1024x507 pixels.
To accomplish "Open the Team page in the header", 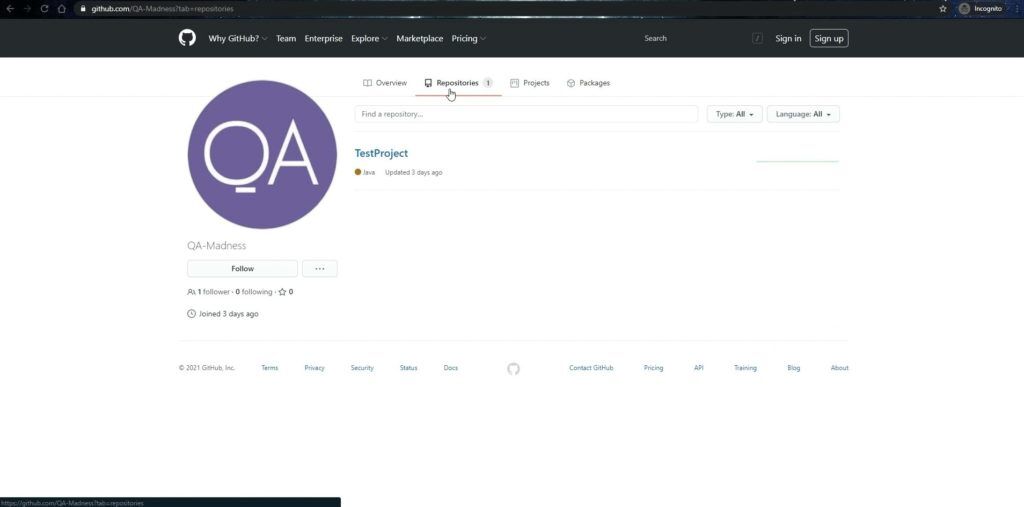I will (285, 39).
